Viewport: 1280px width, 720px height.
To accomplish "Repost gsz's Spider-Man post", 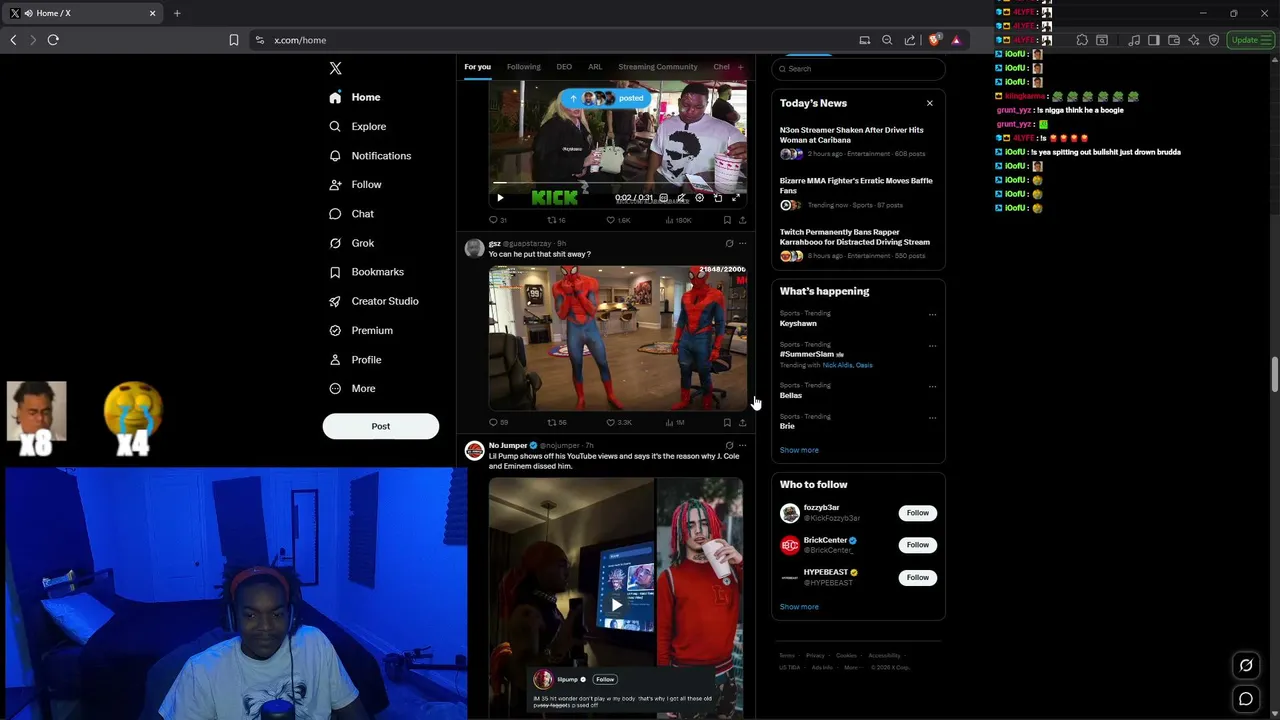I will click(x=556, y=422).
